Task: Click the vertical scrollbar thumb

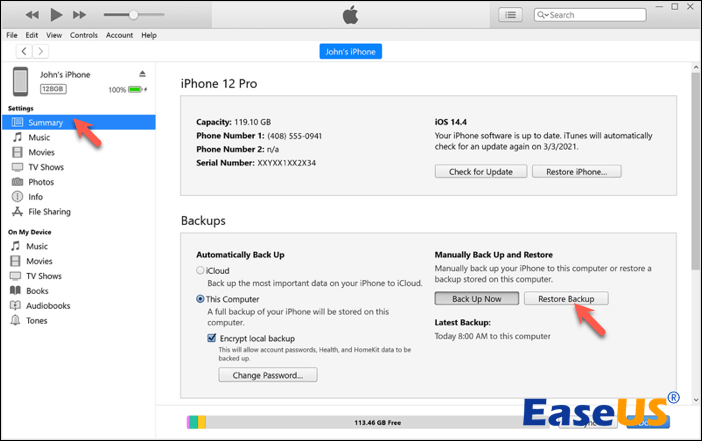Action: [x=696, y=171]
